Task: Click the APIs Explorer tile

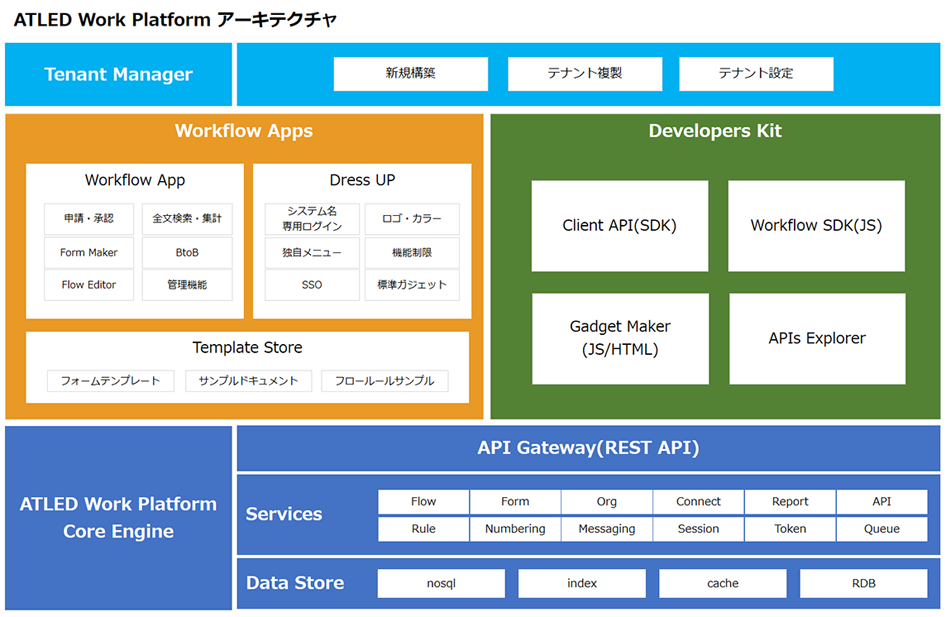Action: (816, 338)
